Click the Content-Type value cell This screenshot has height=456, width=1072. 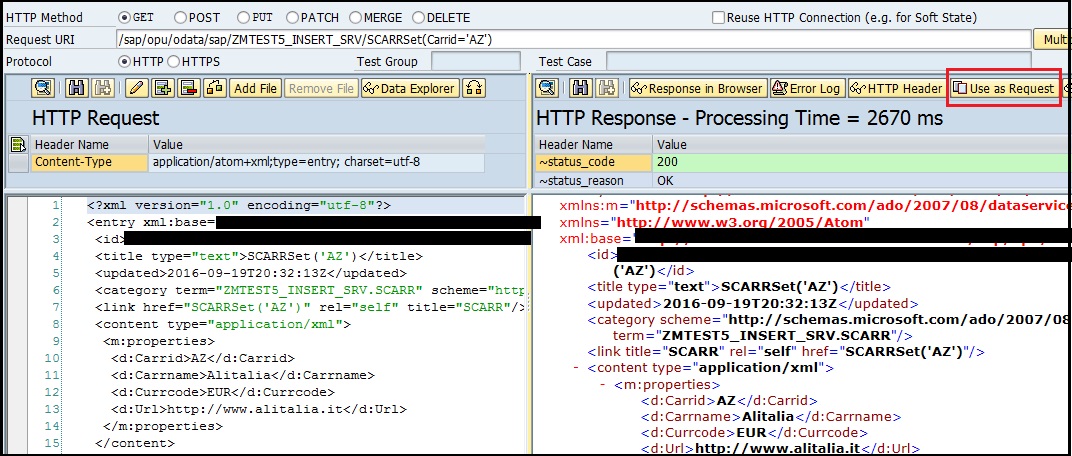tap(317, 162)
